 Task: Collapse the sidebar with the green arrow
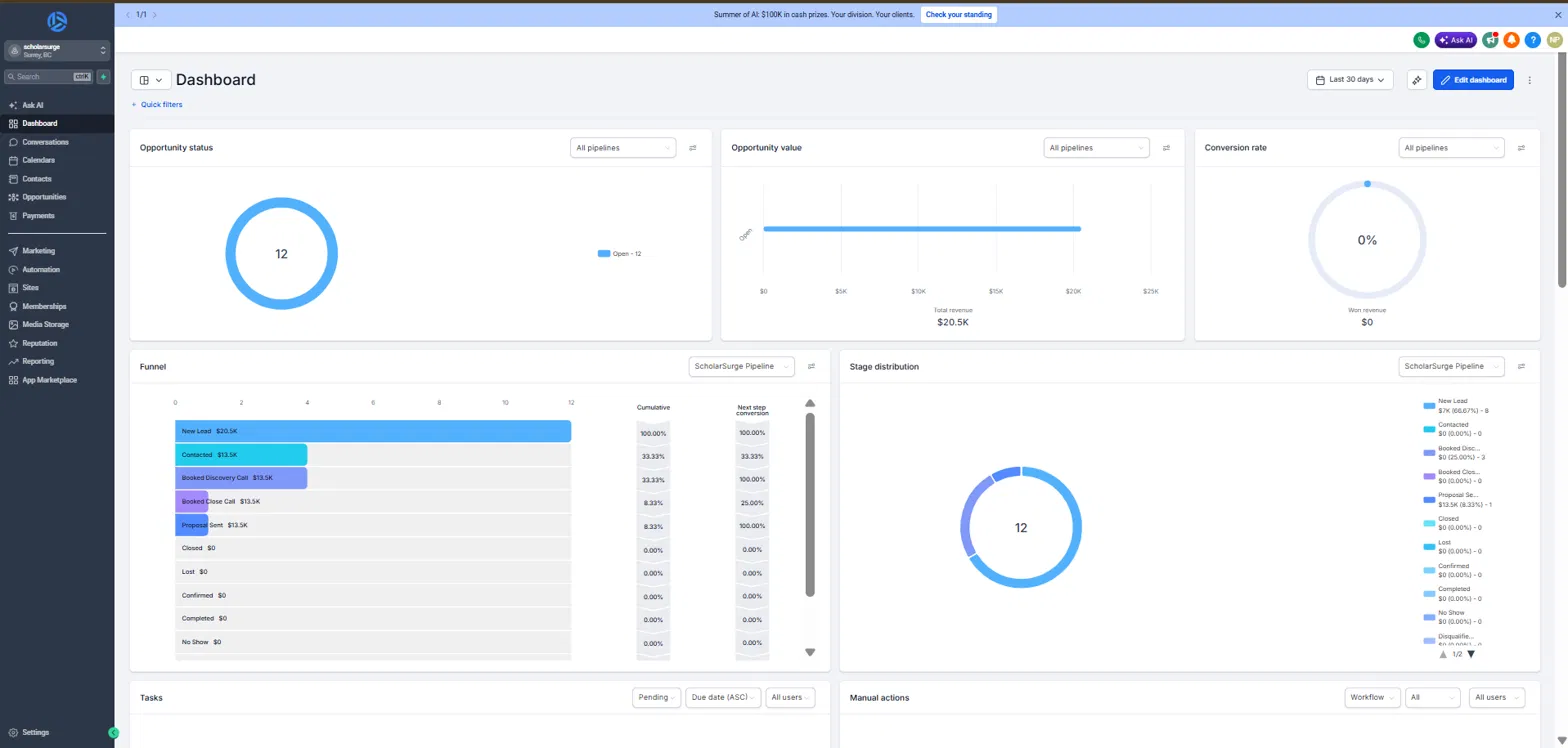(x=114, y=733)
